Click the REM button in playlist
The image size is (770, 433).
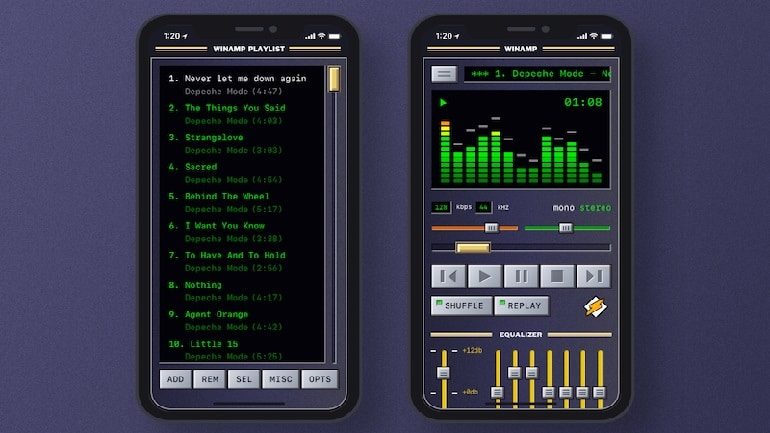pyautogui.click(x=210, y=379)
